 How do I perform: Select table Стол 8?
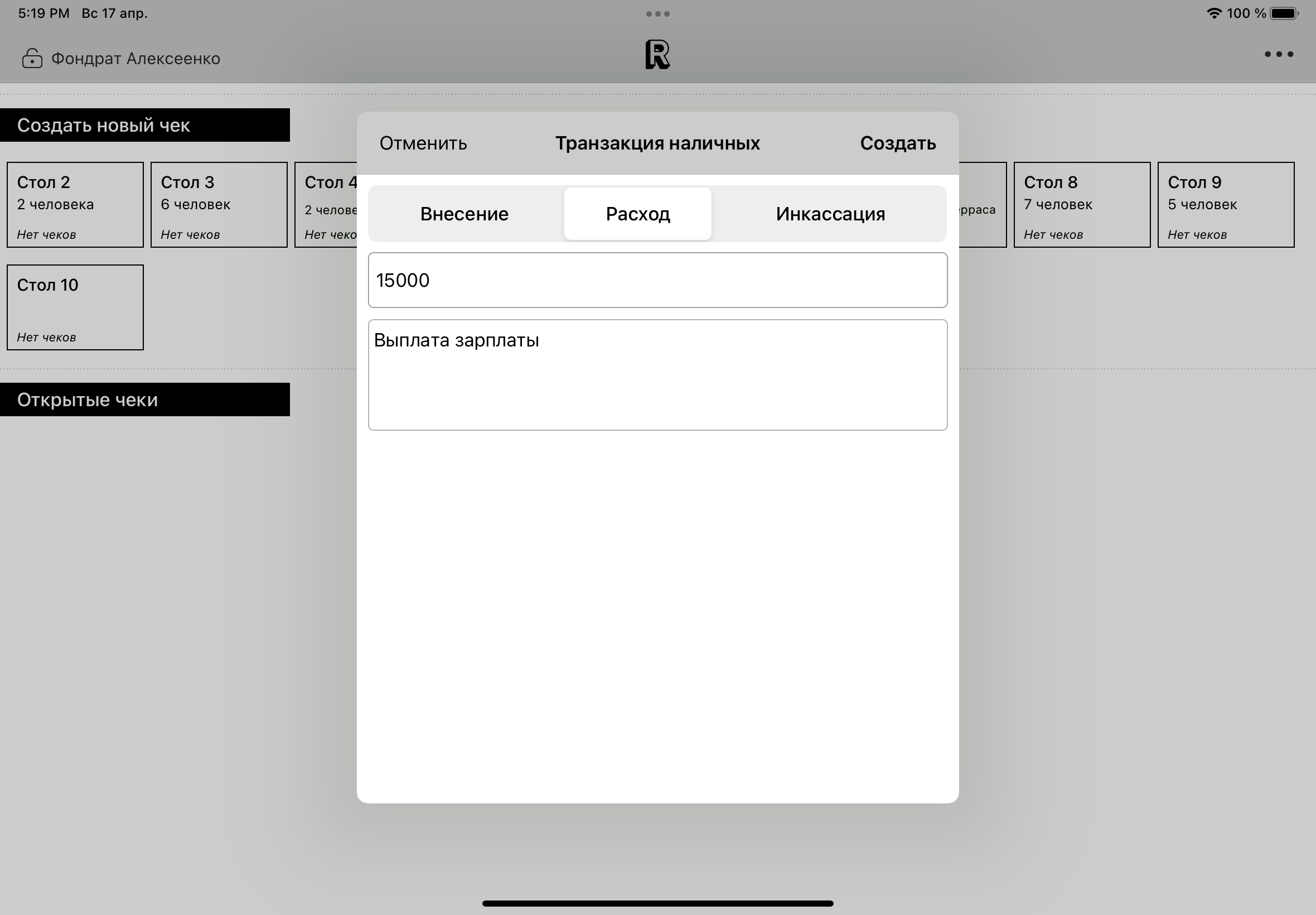1082,205
